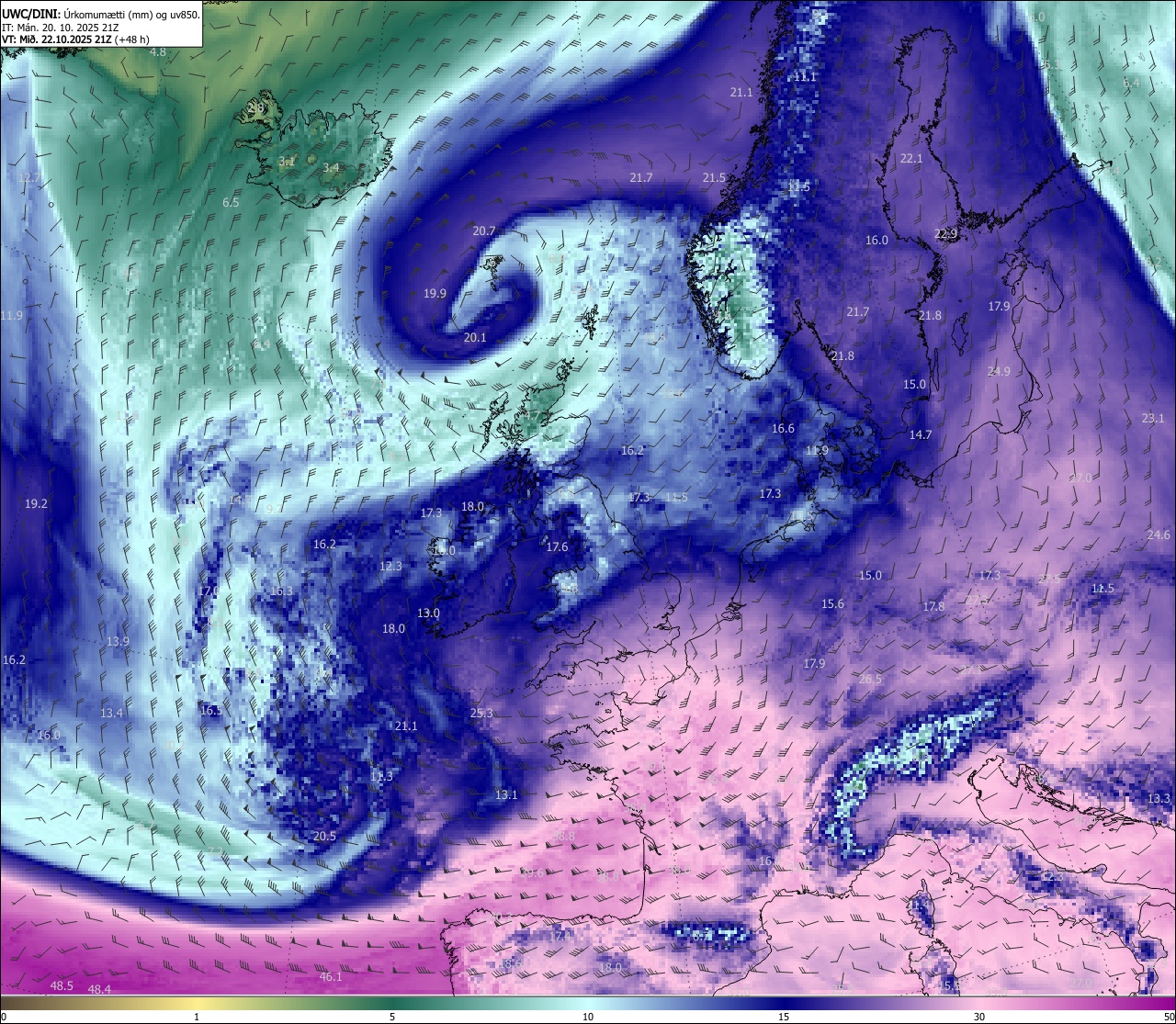Click the '23.1' value at the right edge
This screenshot has height=1024, width=1176.
pyautogui.click(x=1153, y=419)
